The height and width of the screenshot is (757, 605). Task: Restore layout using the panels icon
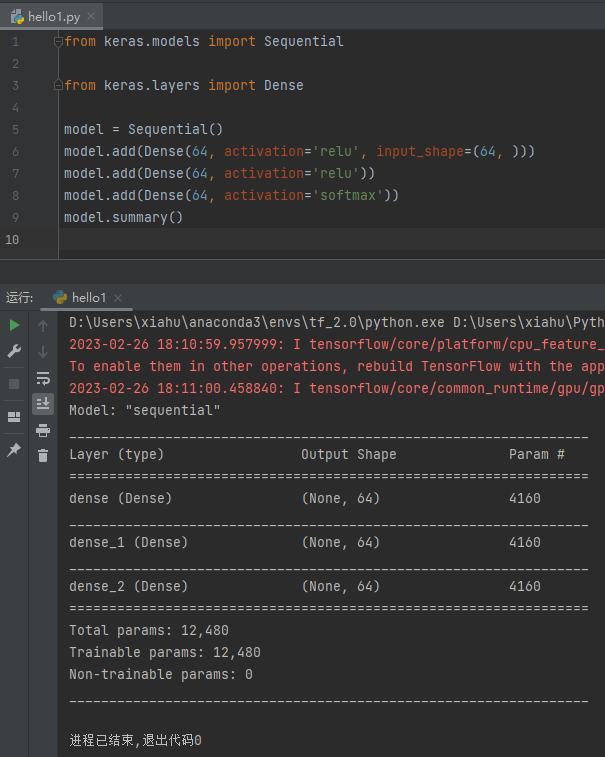coord(14,417)
